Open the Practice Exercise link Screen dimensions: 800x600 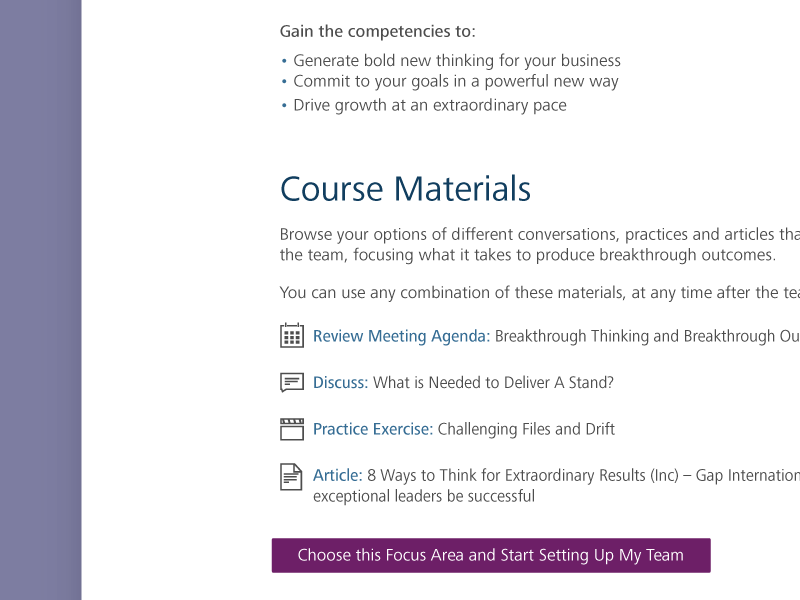[x=372, y=429]
